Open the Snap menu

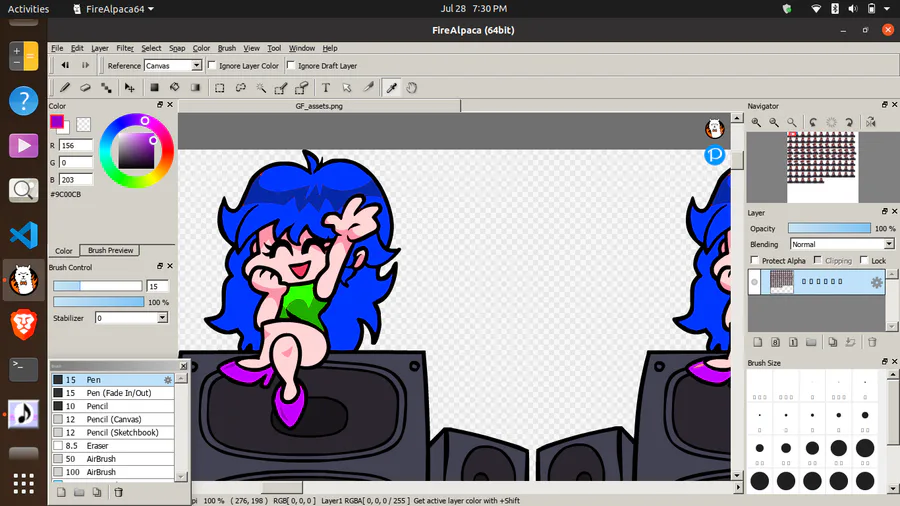[177, 48]
